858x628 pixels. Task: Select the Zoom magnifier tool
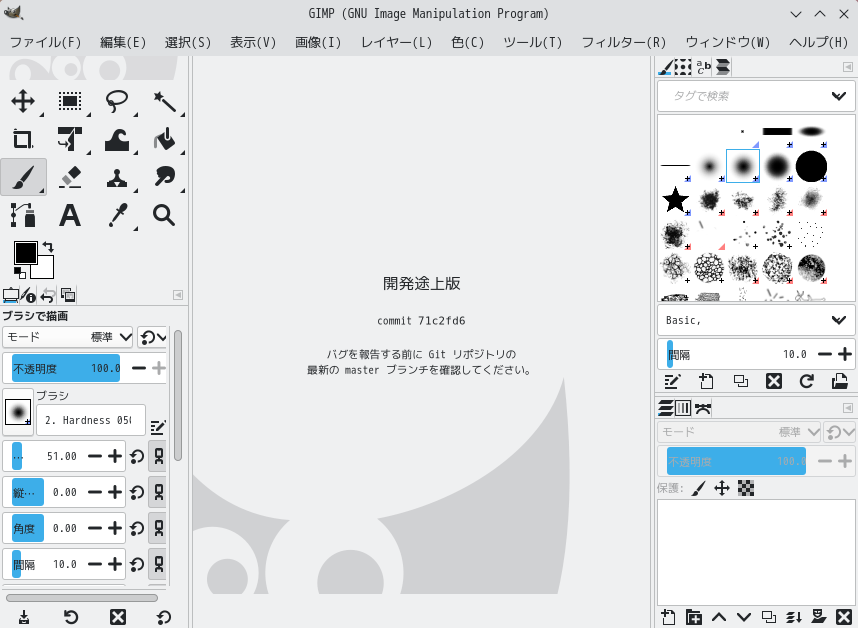[164, 215]
